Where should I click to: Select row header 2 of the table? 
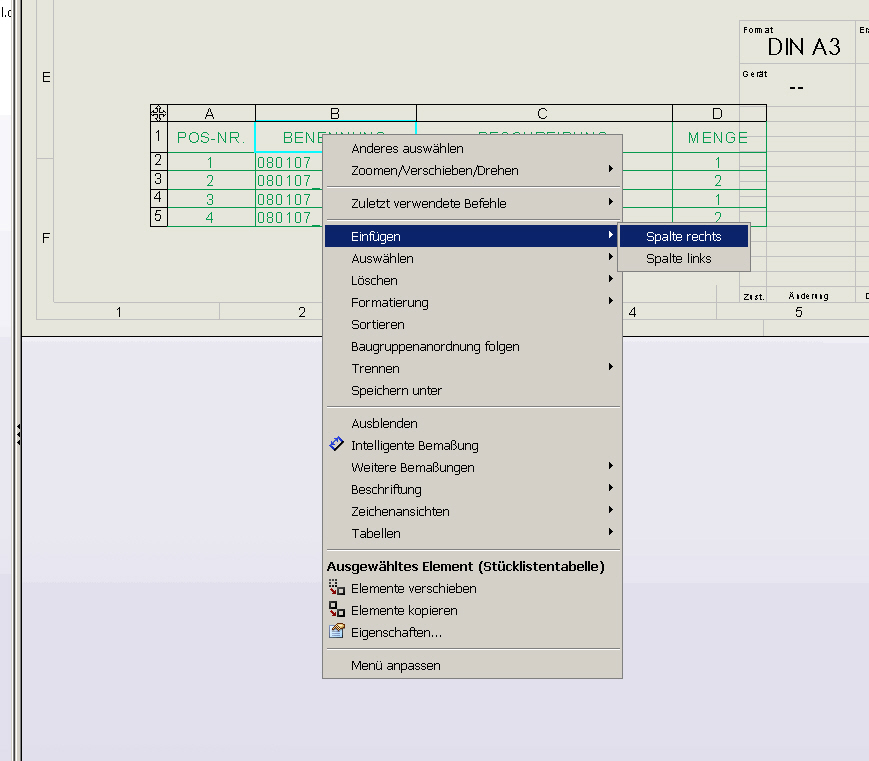159,161
